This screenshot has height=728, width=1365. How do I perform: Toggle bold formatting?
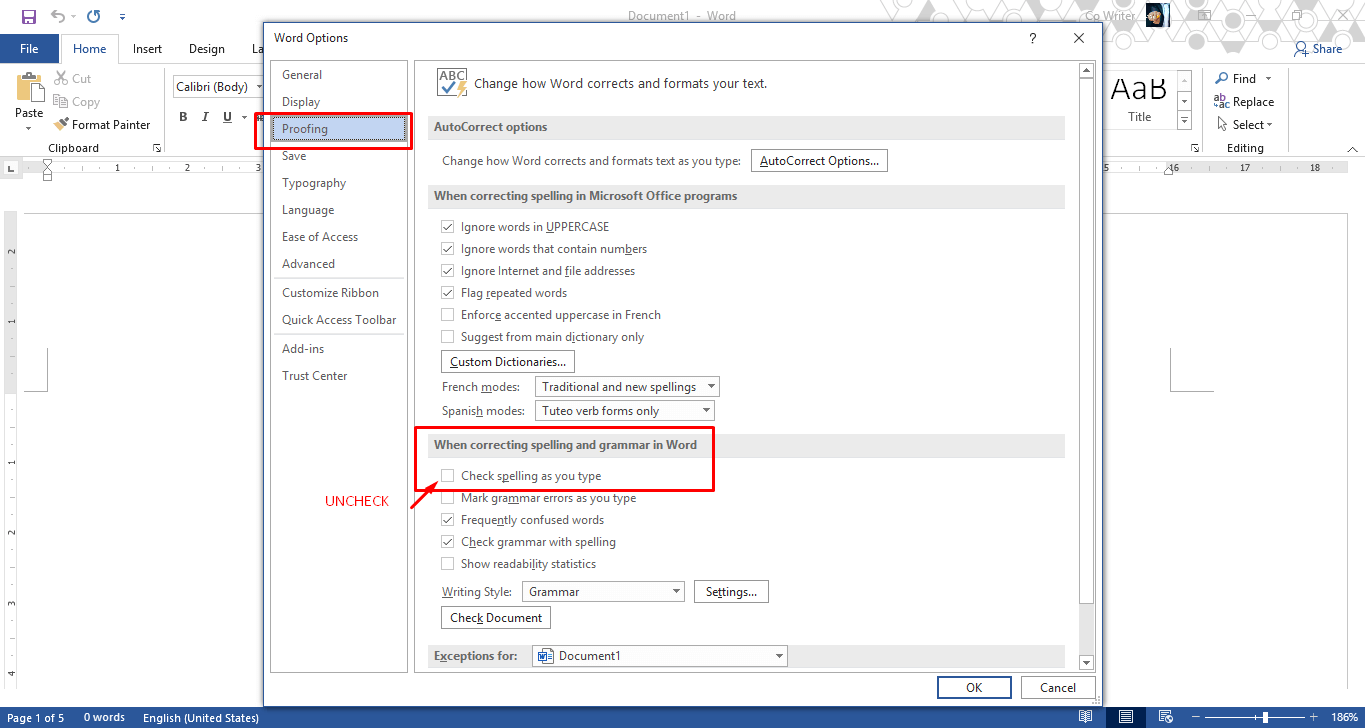click(183, 116)
